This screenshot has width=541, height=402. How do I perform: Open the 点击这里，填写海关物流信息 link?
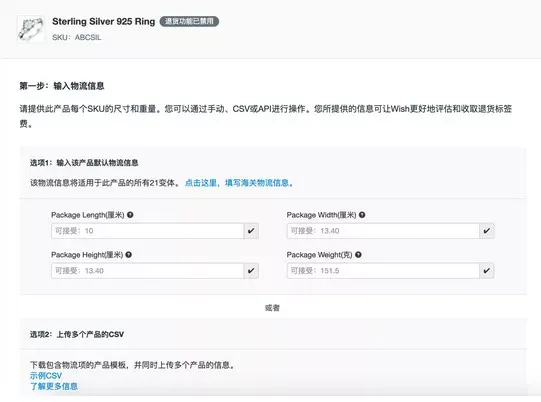239,183
